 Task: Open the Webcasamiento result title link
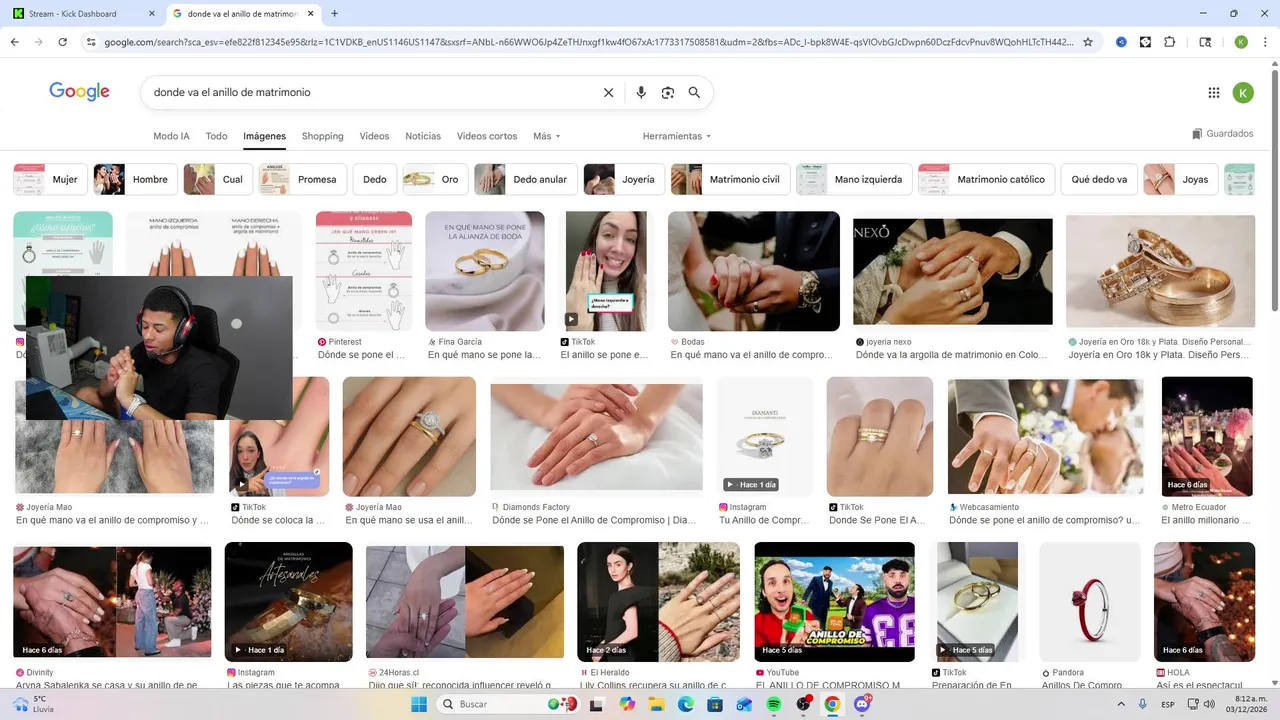[x=1044, y=520]
